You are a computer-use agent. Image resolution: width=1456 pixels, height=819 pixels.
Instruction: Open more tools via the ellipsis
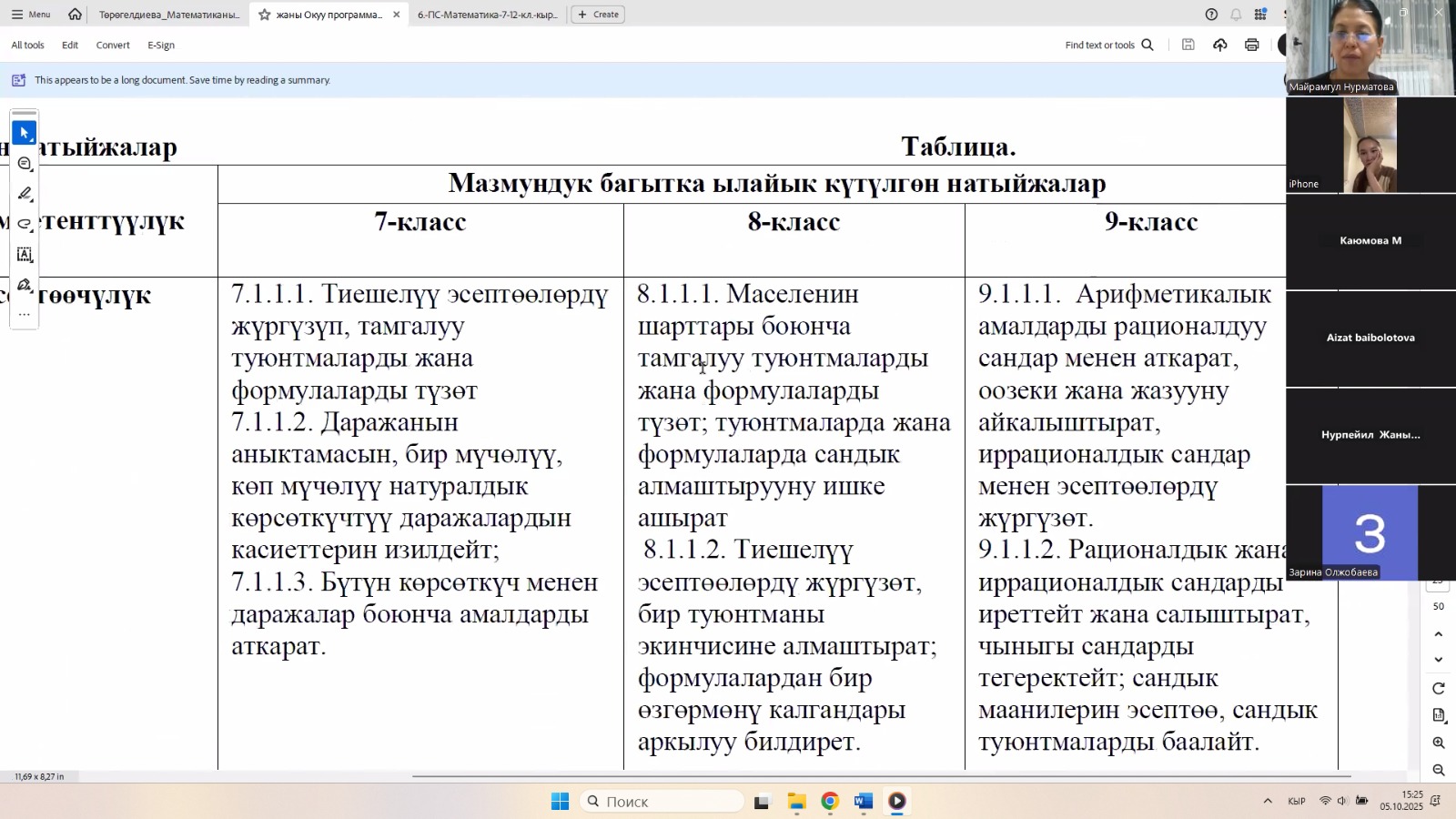click(25, 312)
